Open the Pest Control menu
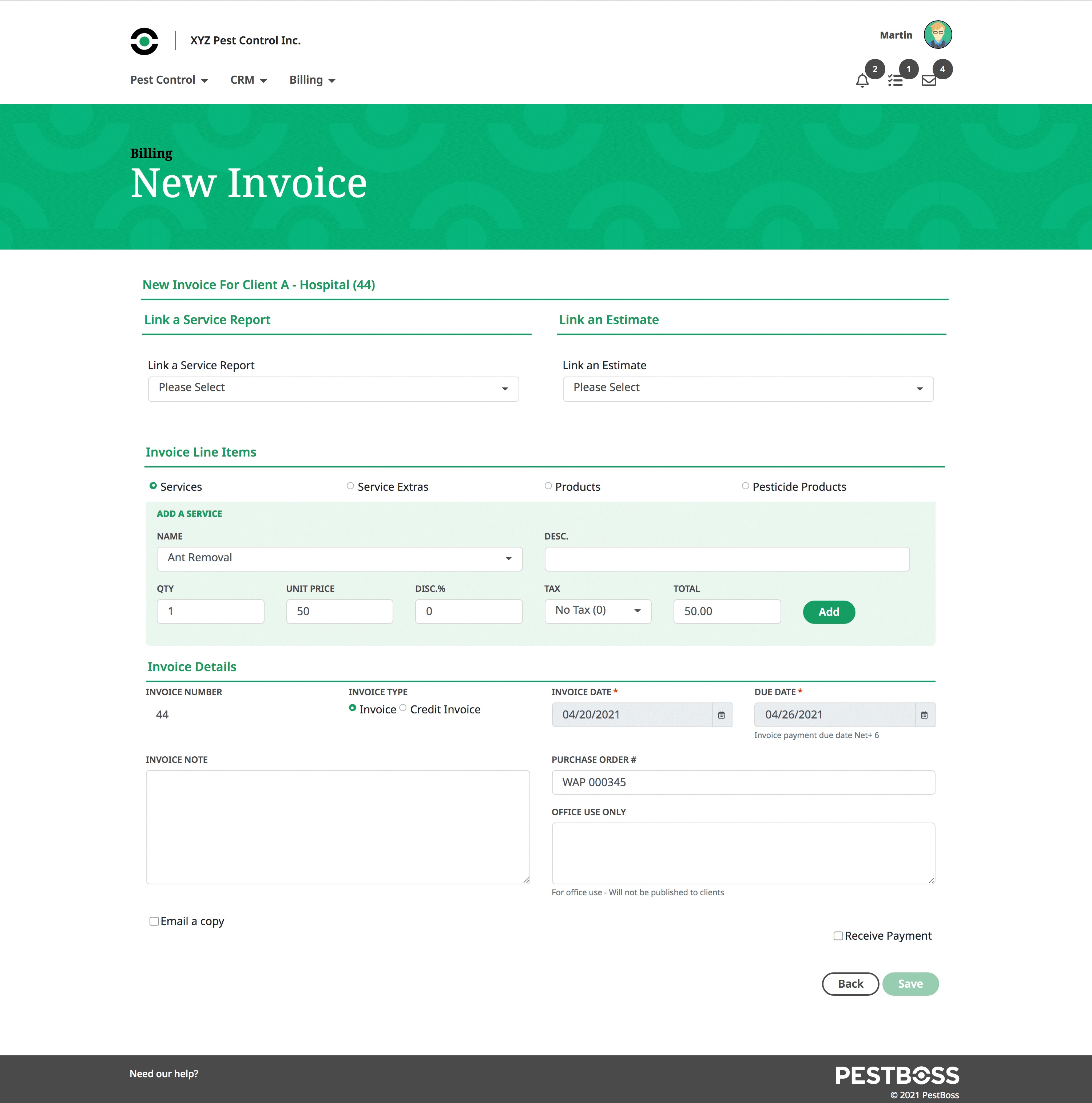Screen dimensions: 1092x1103 tap(168, 80)
